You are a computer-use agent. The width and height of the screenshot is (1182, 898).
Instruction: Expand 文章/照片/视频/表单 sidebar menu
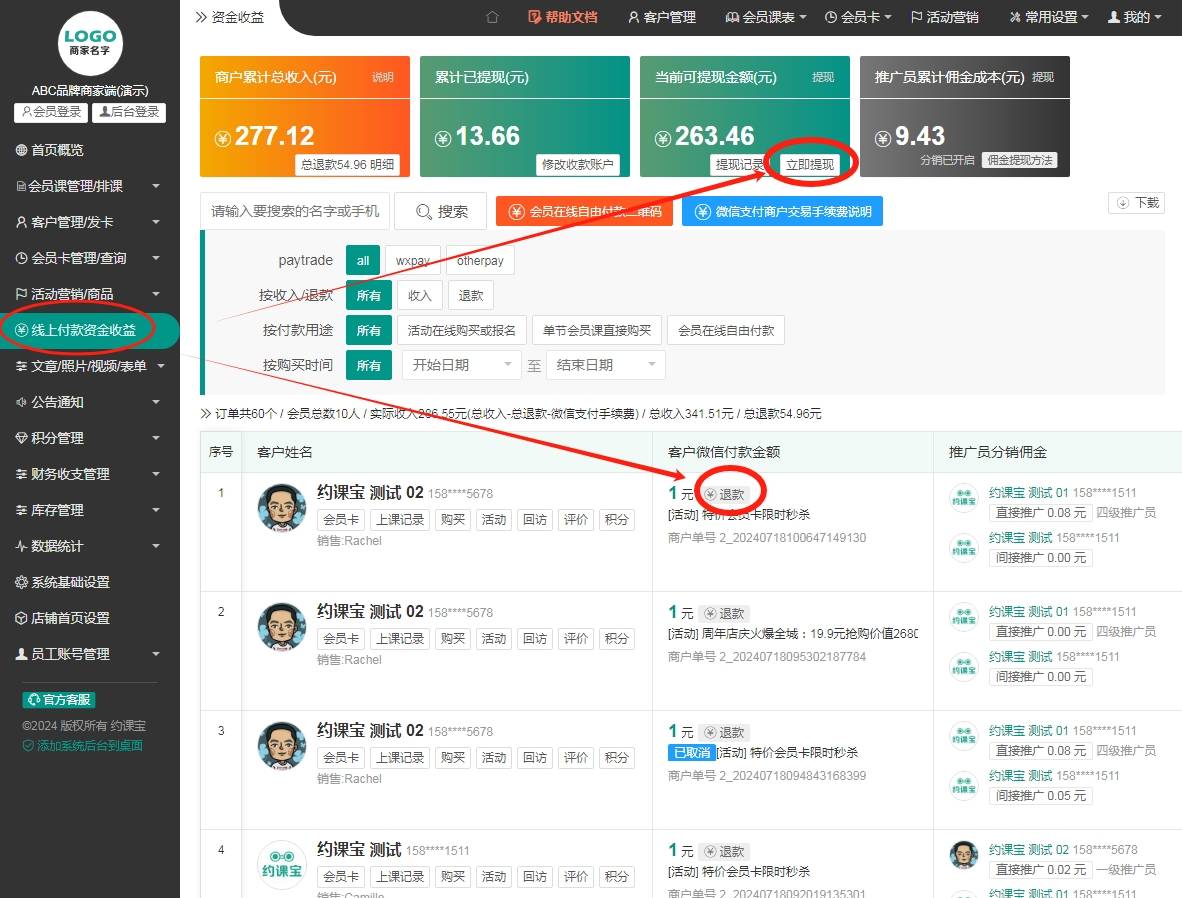coord(90,366)
